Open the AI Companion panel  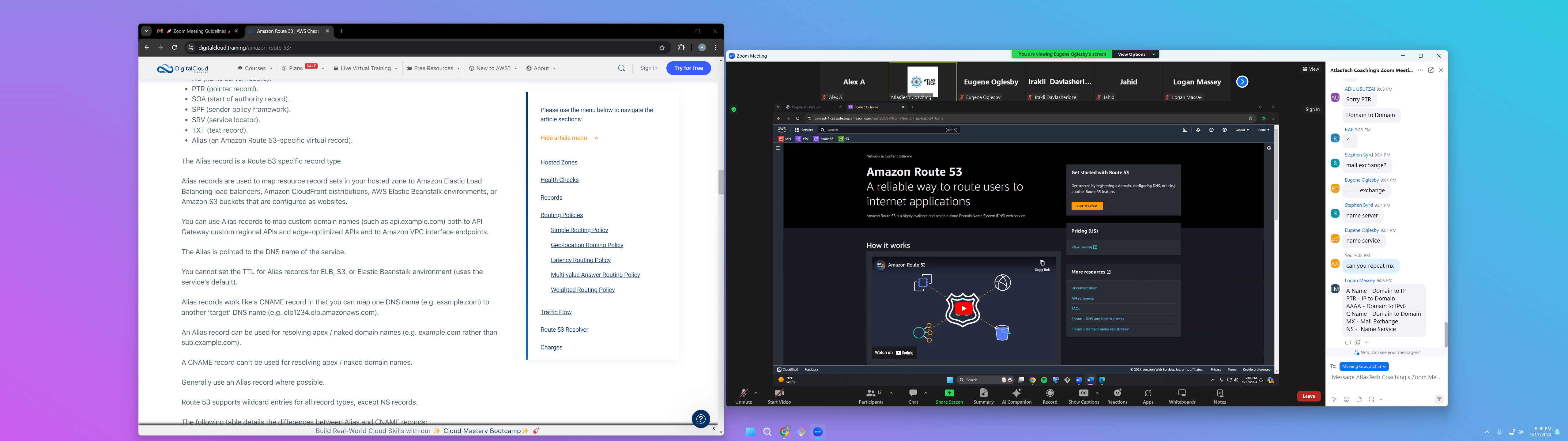tap(1016, 394)
